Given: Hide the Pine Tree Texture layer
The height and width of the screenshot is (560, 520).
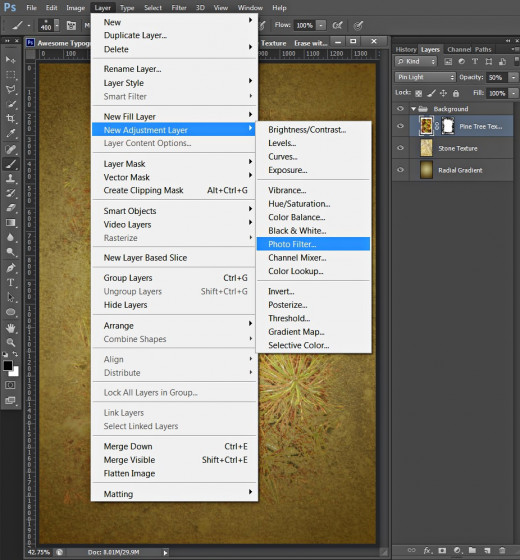Looking at the screenshot, I should 400,126.
